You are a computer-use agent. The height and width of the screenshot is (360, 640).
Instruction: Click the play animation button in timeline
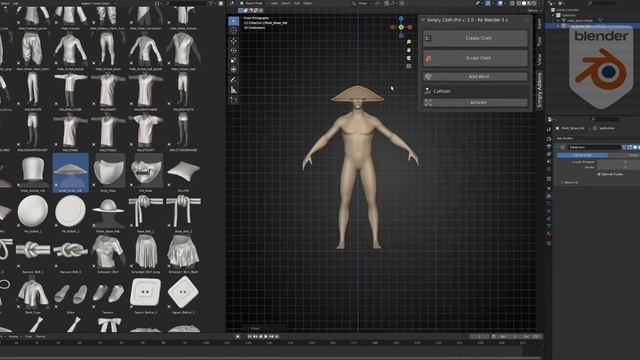click(x=266, y=336)
